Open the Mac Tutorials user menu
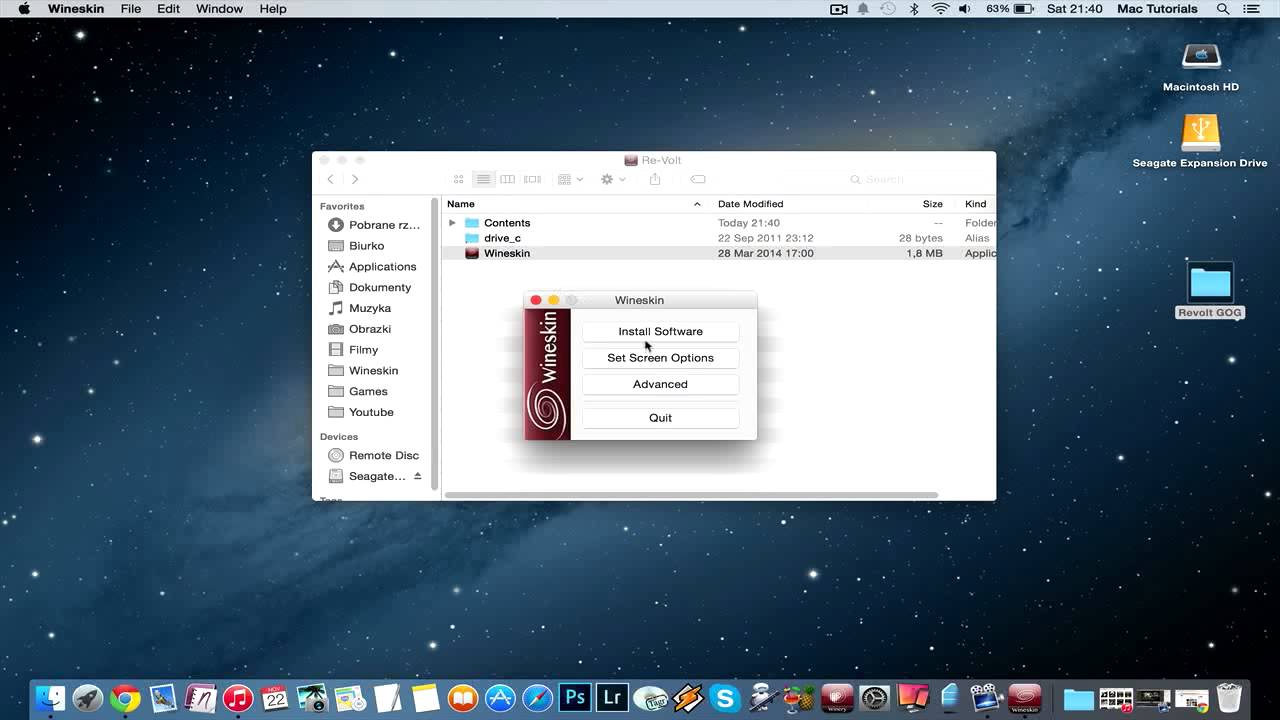 1157,9
